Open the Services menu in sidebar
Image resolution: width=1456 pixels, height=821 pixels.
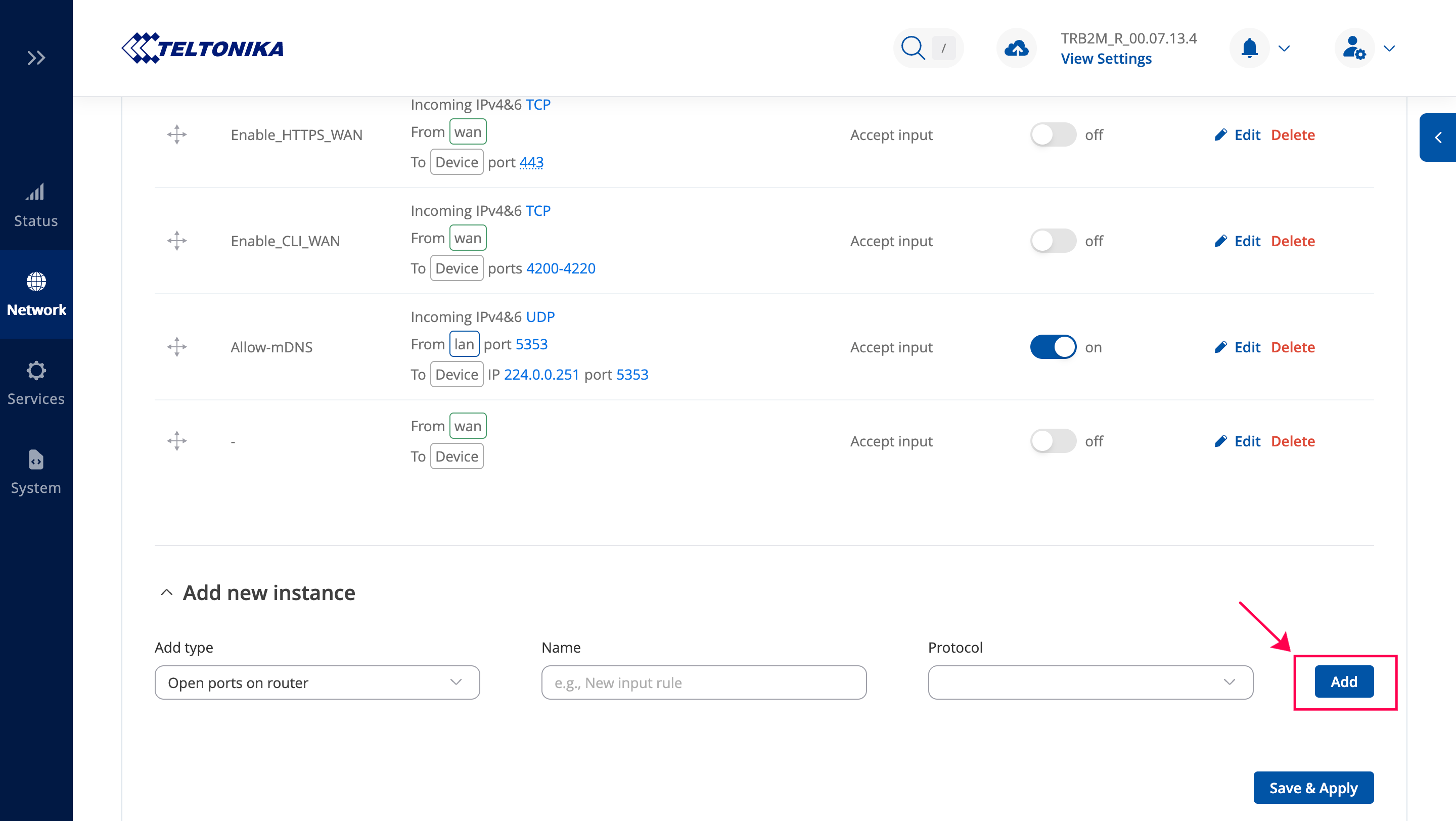click(36, 383)
